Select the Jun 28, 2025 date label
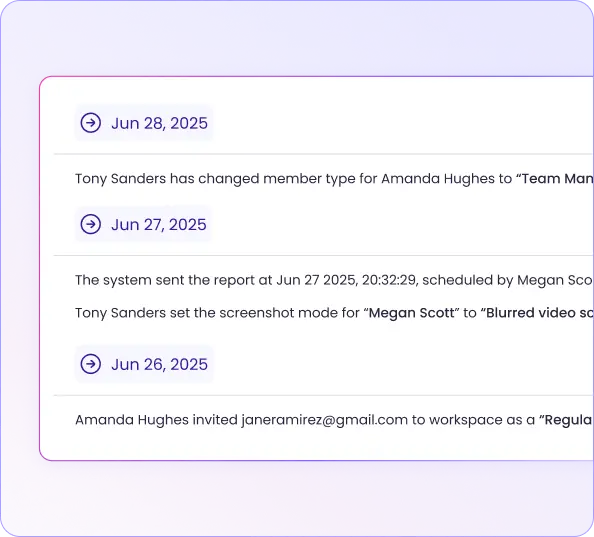The height and width of the screenshot is (537, 594). (x=159, y=123)
